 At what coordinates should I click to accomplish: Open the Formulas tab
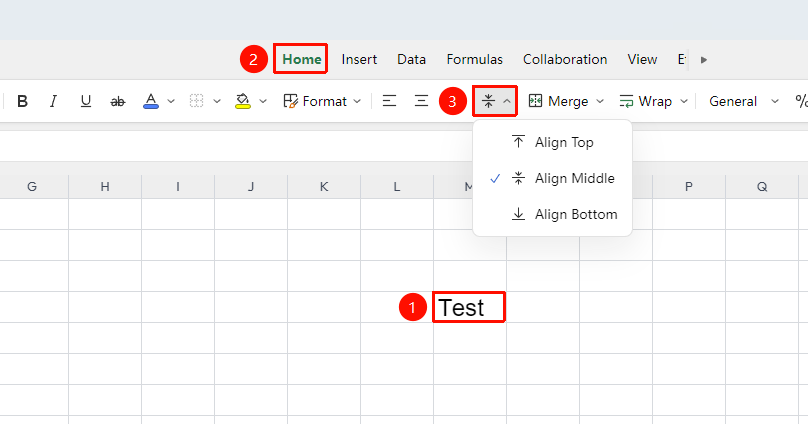[475, 59]
